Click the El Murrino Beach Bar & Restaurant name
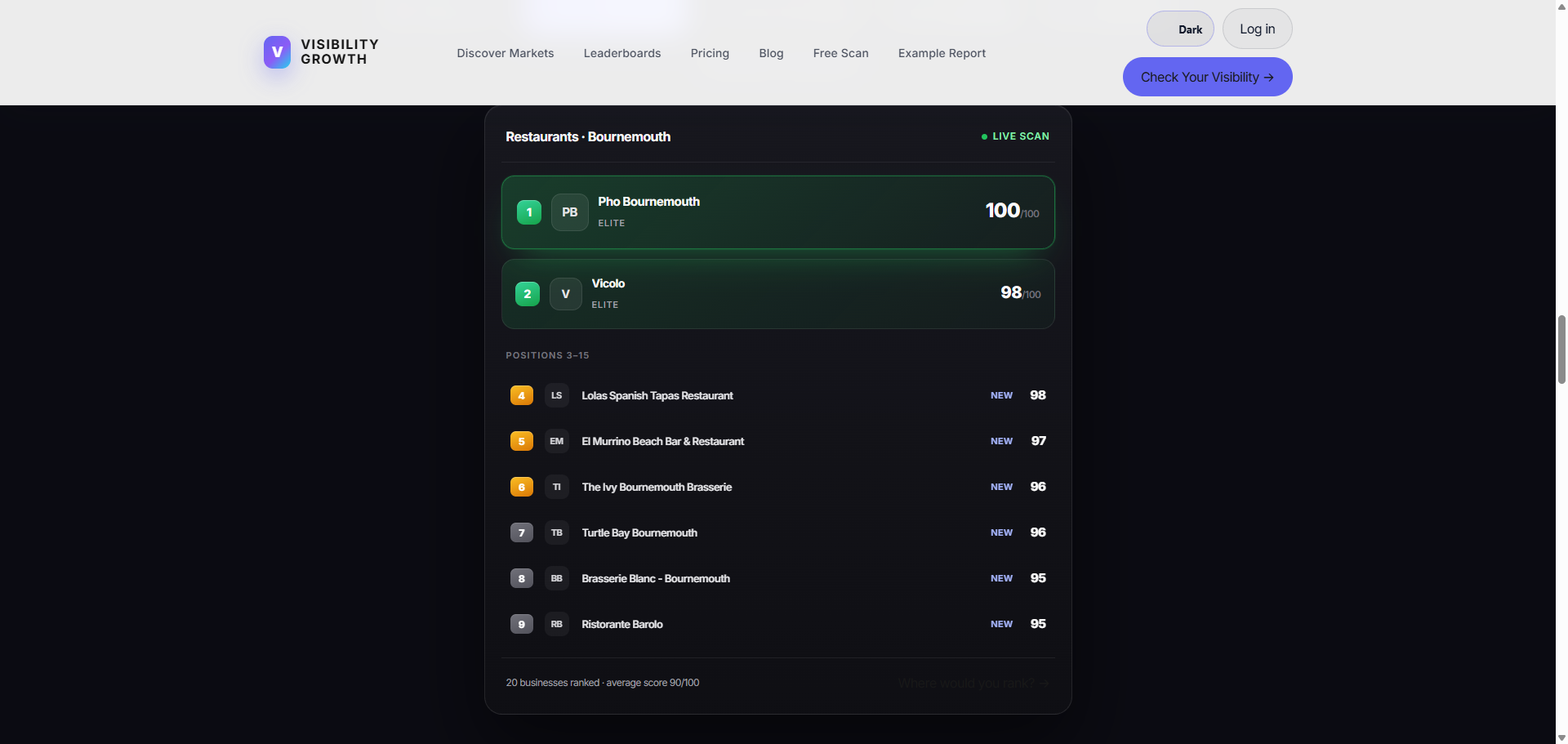The height and width of the screenshot is (744, 1568). (x=663, y=441)
